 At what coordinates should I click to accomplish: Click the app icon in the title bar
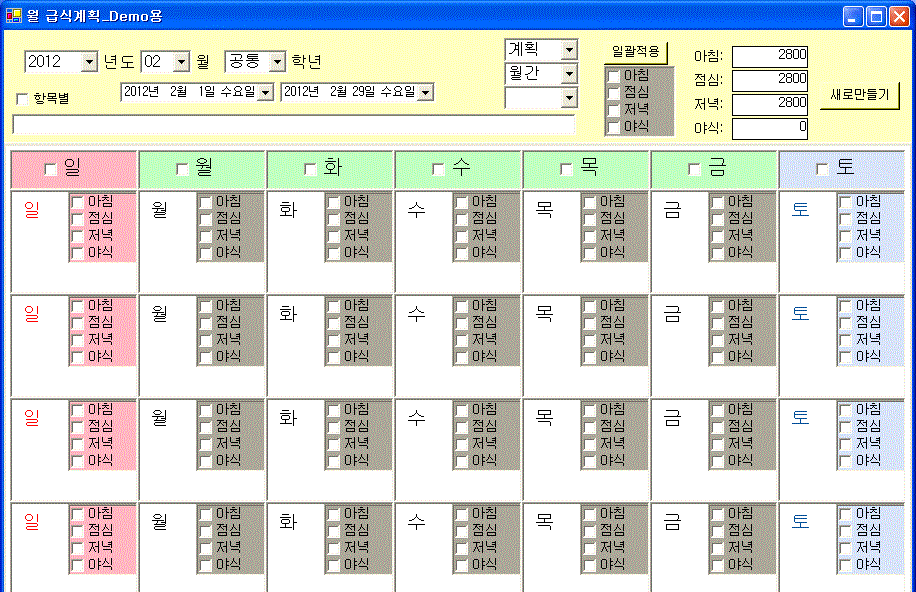[x=13, y=16]
